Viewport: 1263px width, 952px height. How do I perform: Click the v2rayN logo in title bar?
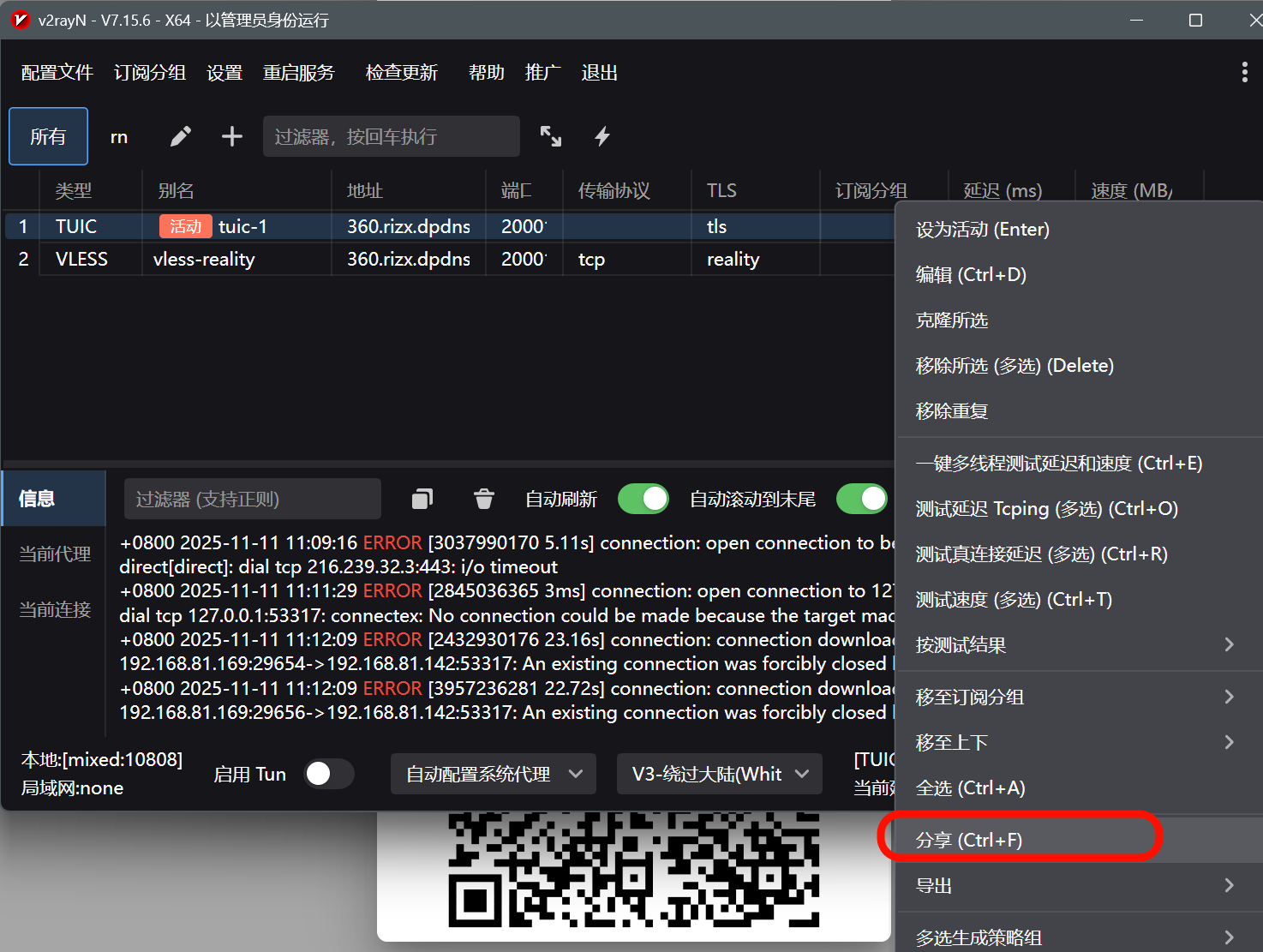[x=20, y=20]
